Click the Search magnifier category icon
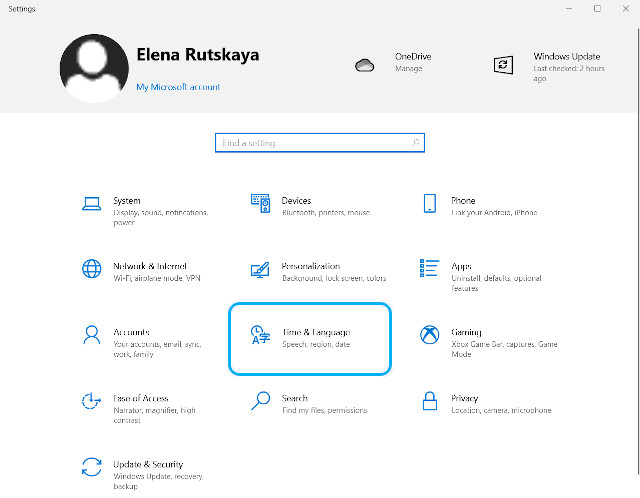The image size is (640, 498). coord(260,401)
